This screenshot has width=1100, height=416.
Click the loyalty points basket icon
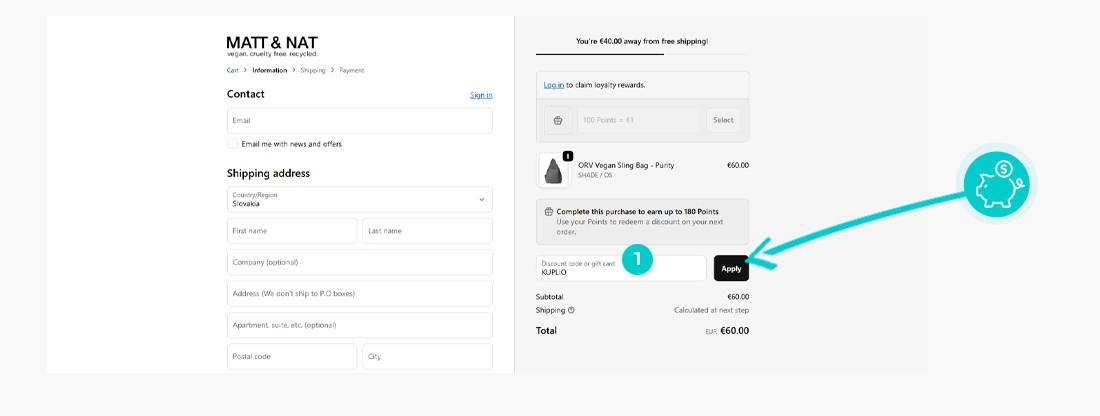coord(558,120)
